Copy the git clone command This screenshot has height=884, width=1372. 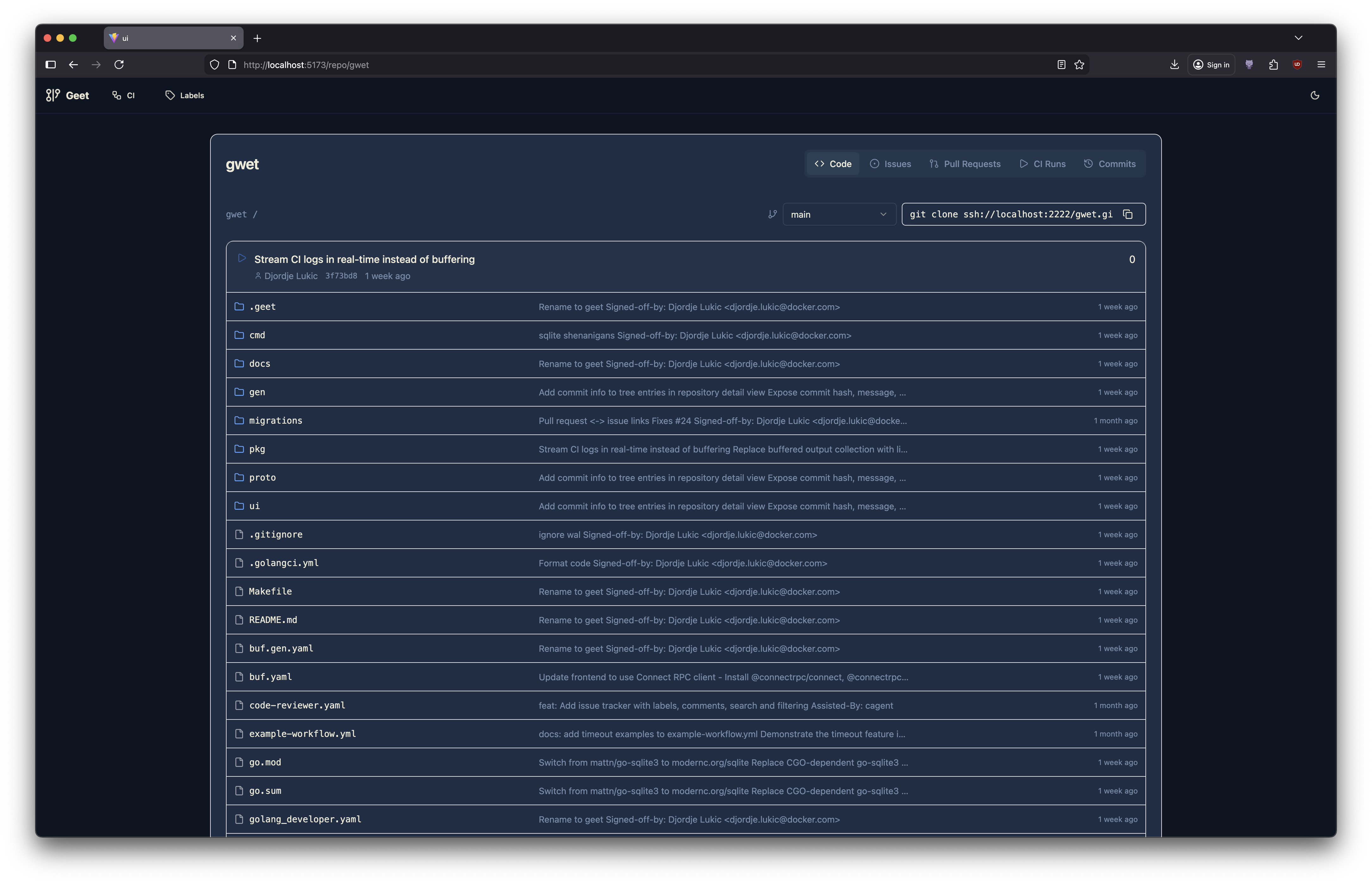tap(1127, 214)
